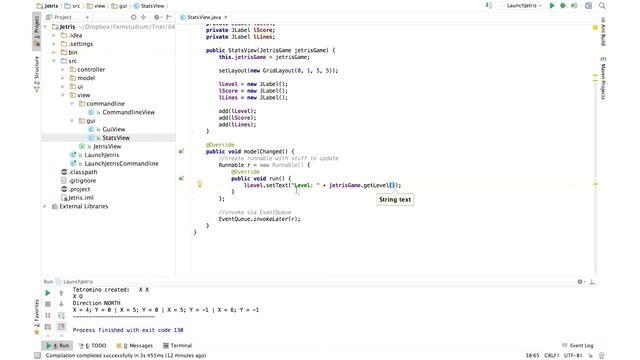Run LaunchJetris with the top toolbar play icon
640x360 pixels.
tap(552, 6)
